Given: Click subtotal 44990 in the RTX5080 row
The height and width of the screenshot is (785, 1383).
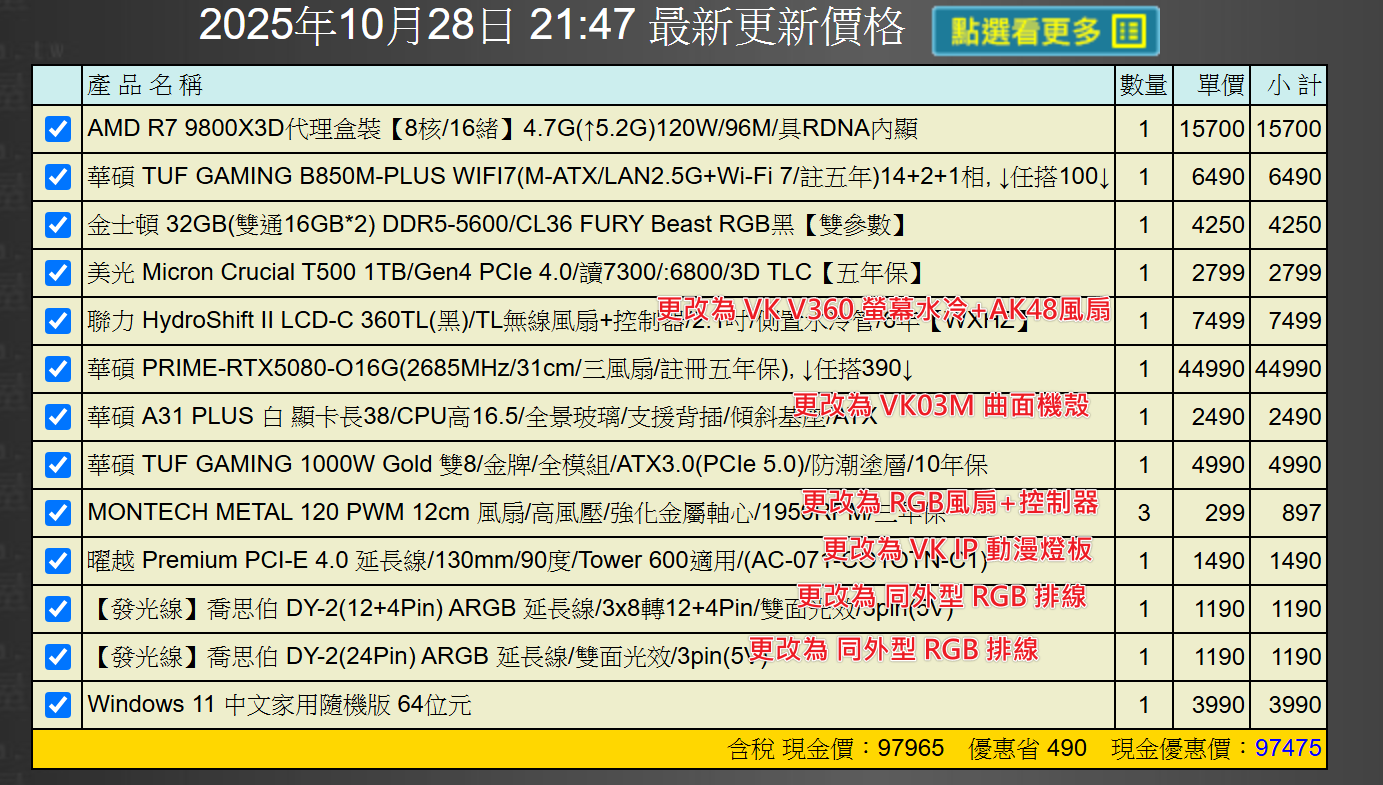Looking at the screenshot, I should (x=1288, y=370).
